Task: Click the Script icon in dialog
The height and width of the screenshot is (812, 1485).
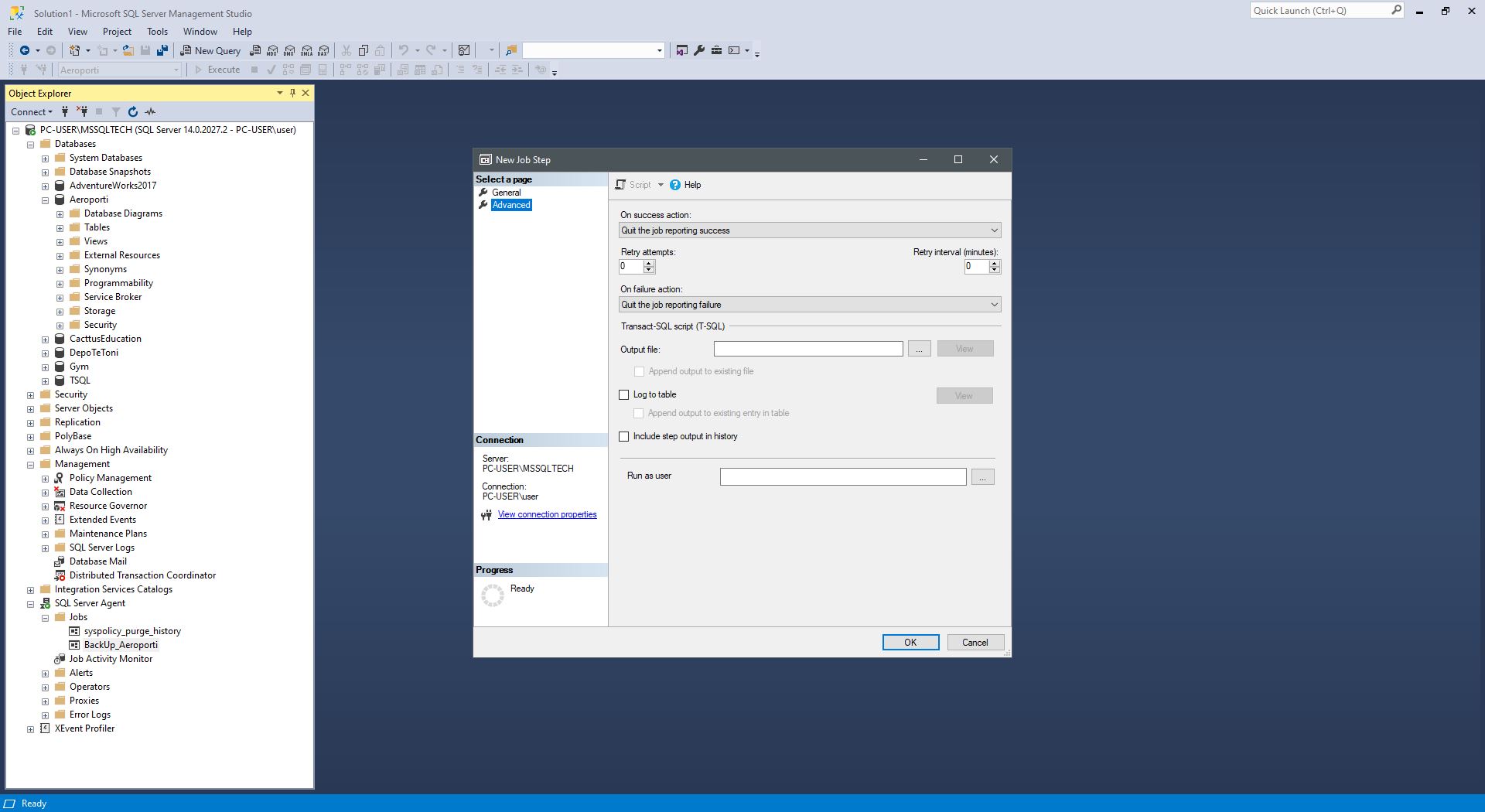Action: pyautogui.click(x=620, y=185)
